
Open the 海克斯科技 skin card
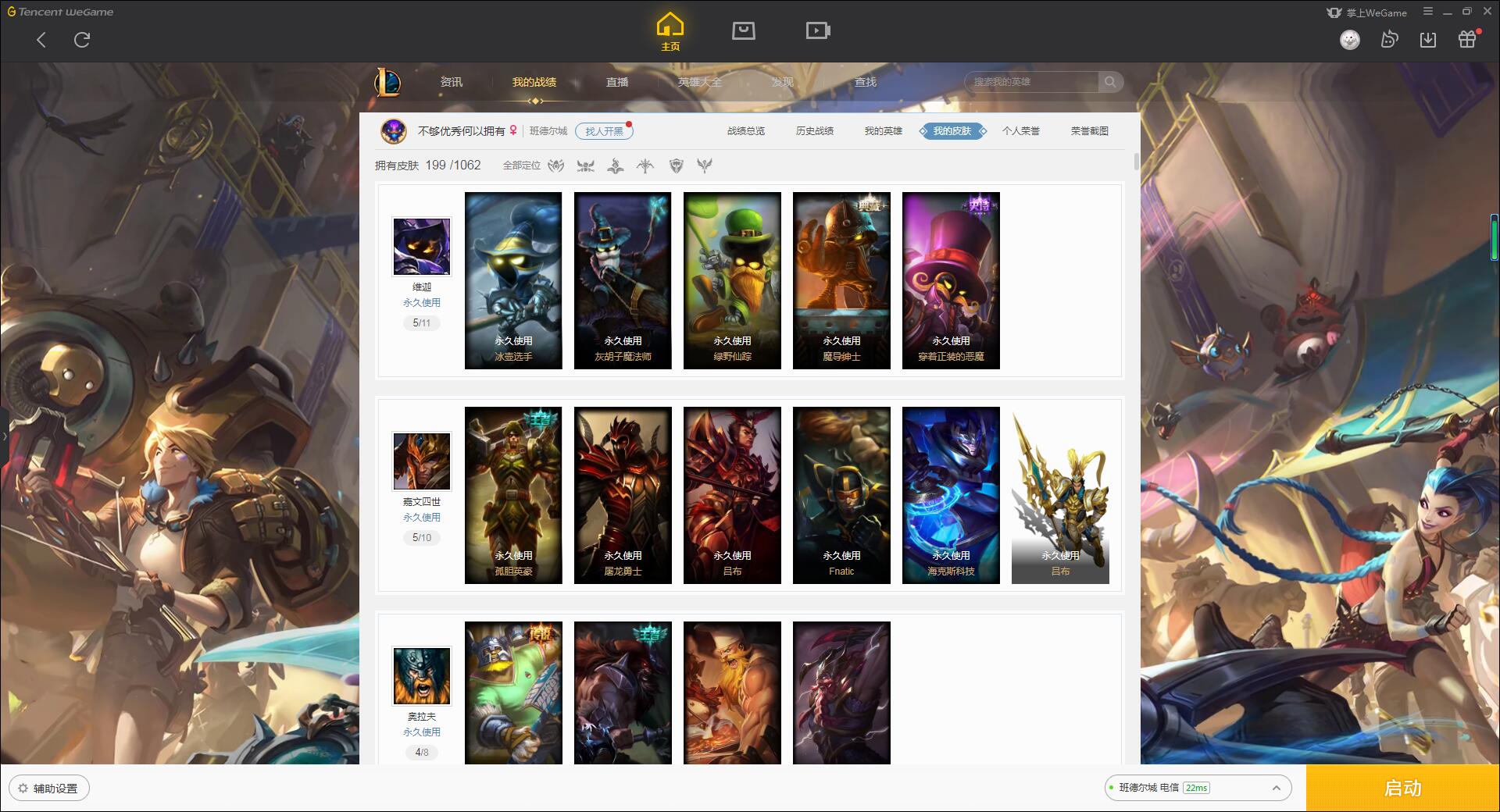tap(951, 495)
